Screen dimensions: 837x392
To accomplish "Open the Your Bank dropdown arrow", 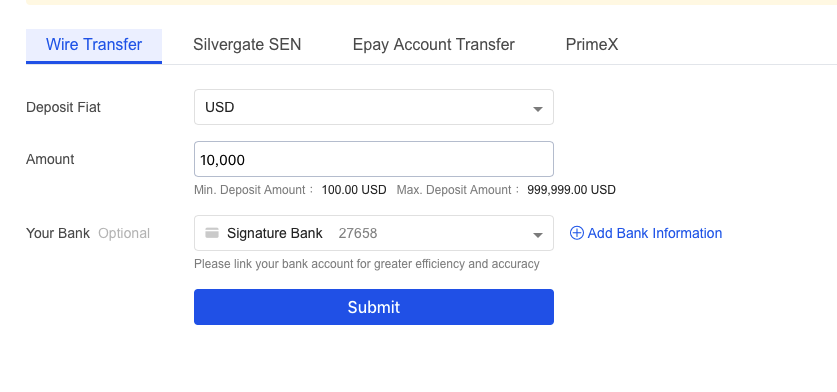I will [x=538, y=235].
